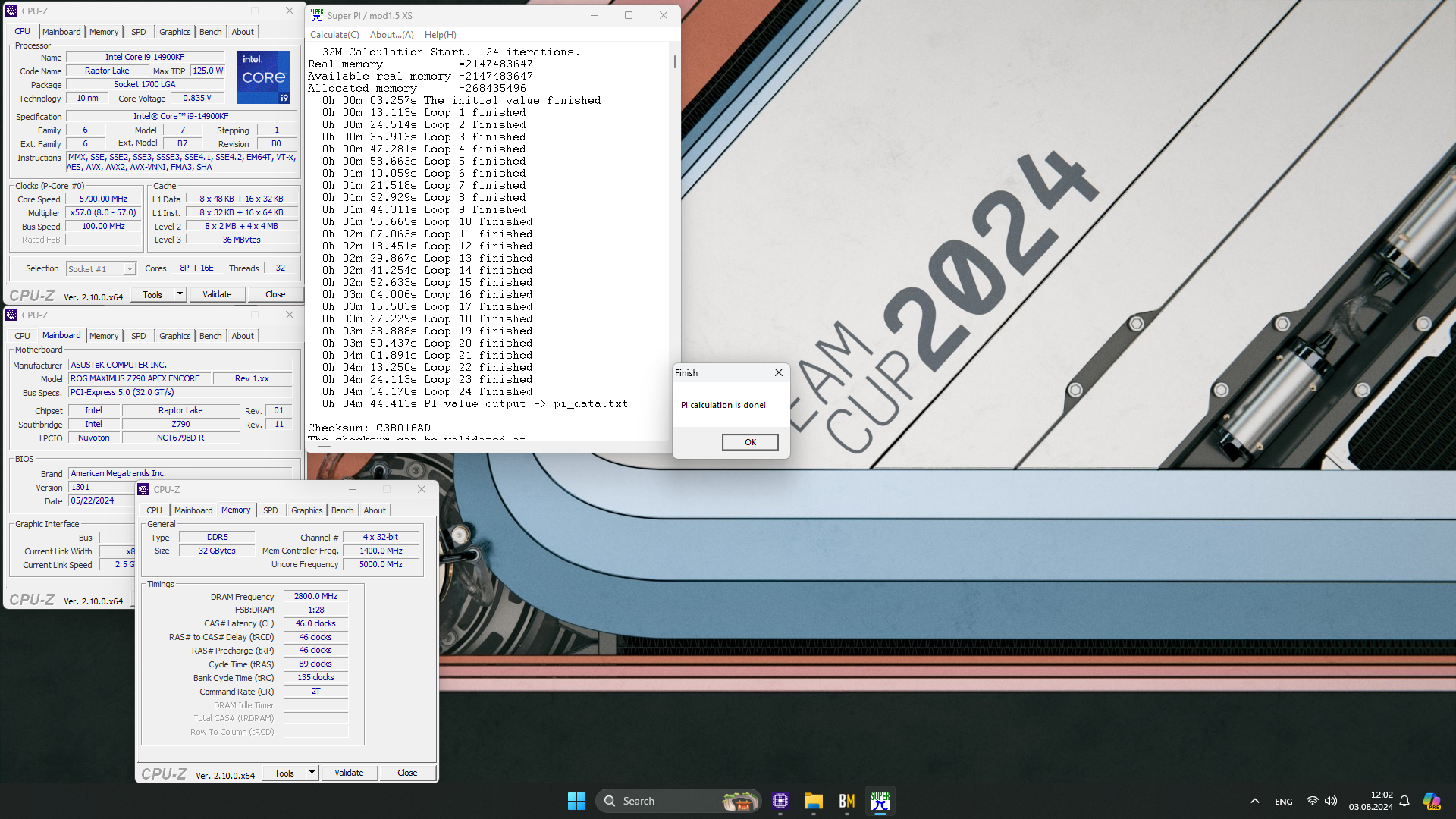Expand Tools dropdown arrow in Memory window
This screenshot has width=1456, height=819.
(x=312, y=773)
